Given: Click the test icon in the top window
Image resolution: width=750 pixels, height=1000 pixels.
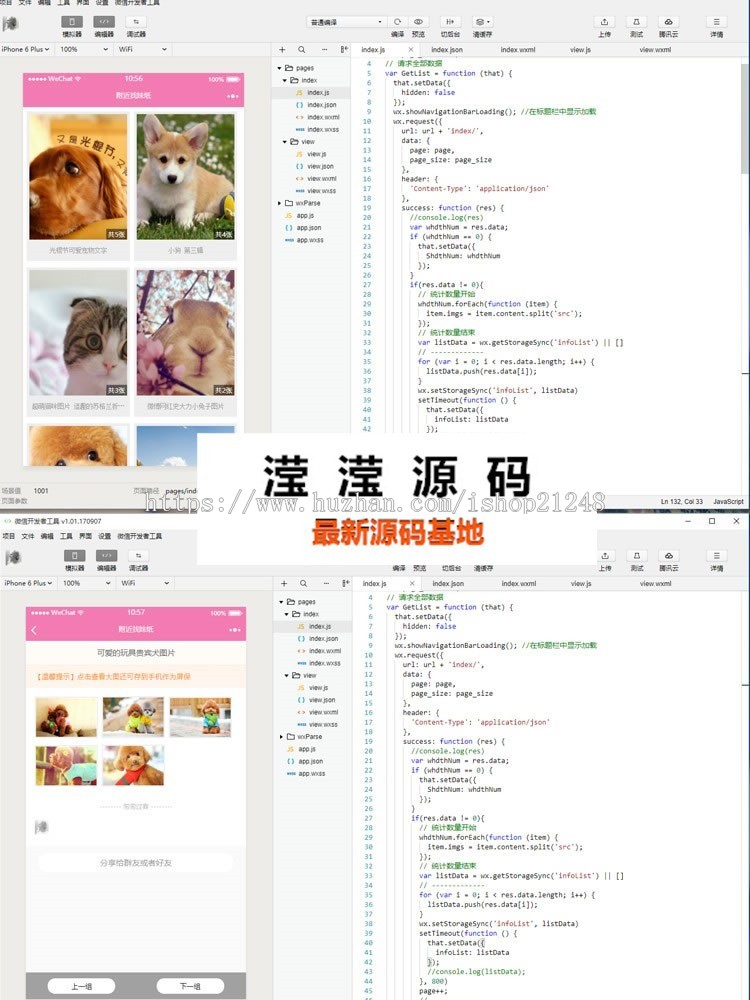Looking at the screenshot, I should coord(636,22).
